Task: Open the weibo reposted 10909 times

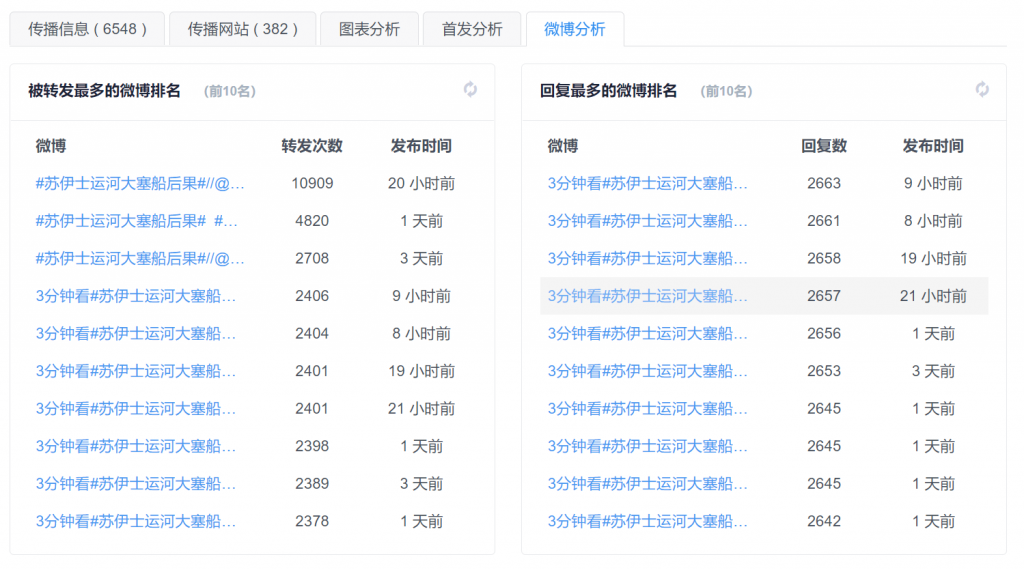Action: pyautogui.click(x=140, y=184)
